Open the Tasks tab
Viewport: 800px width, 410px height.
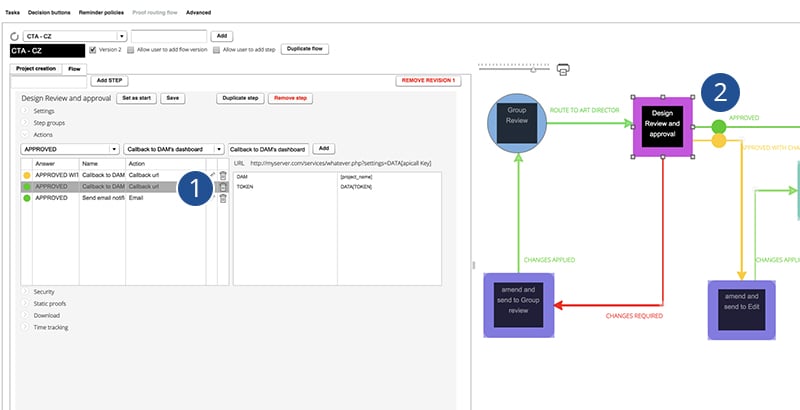pyautogui.click(x=13, y=12)
